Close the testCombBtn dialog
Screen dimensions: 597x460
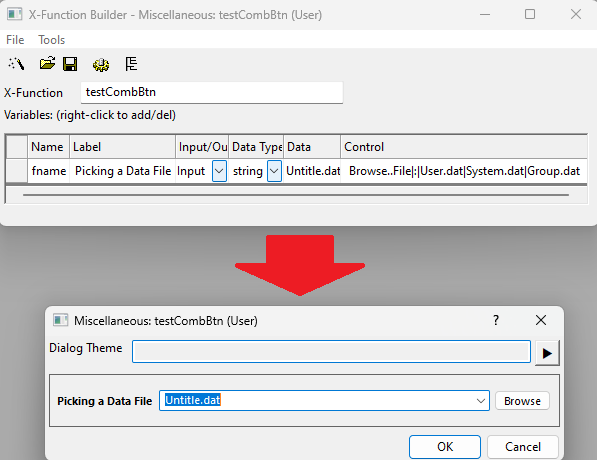[x=541, y=320]
